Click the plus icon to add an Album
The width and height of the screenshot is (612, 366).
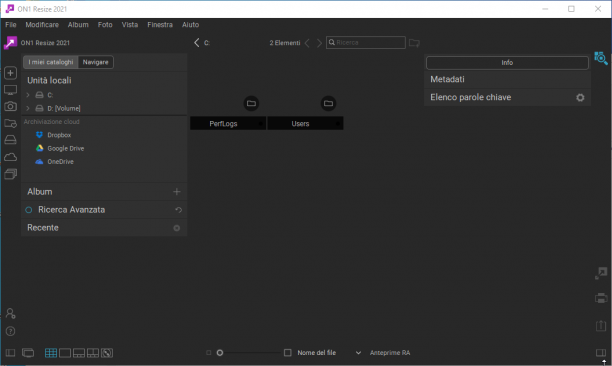tap(177, 192)
